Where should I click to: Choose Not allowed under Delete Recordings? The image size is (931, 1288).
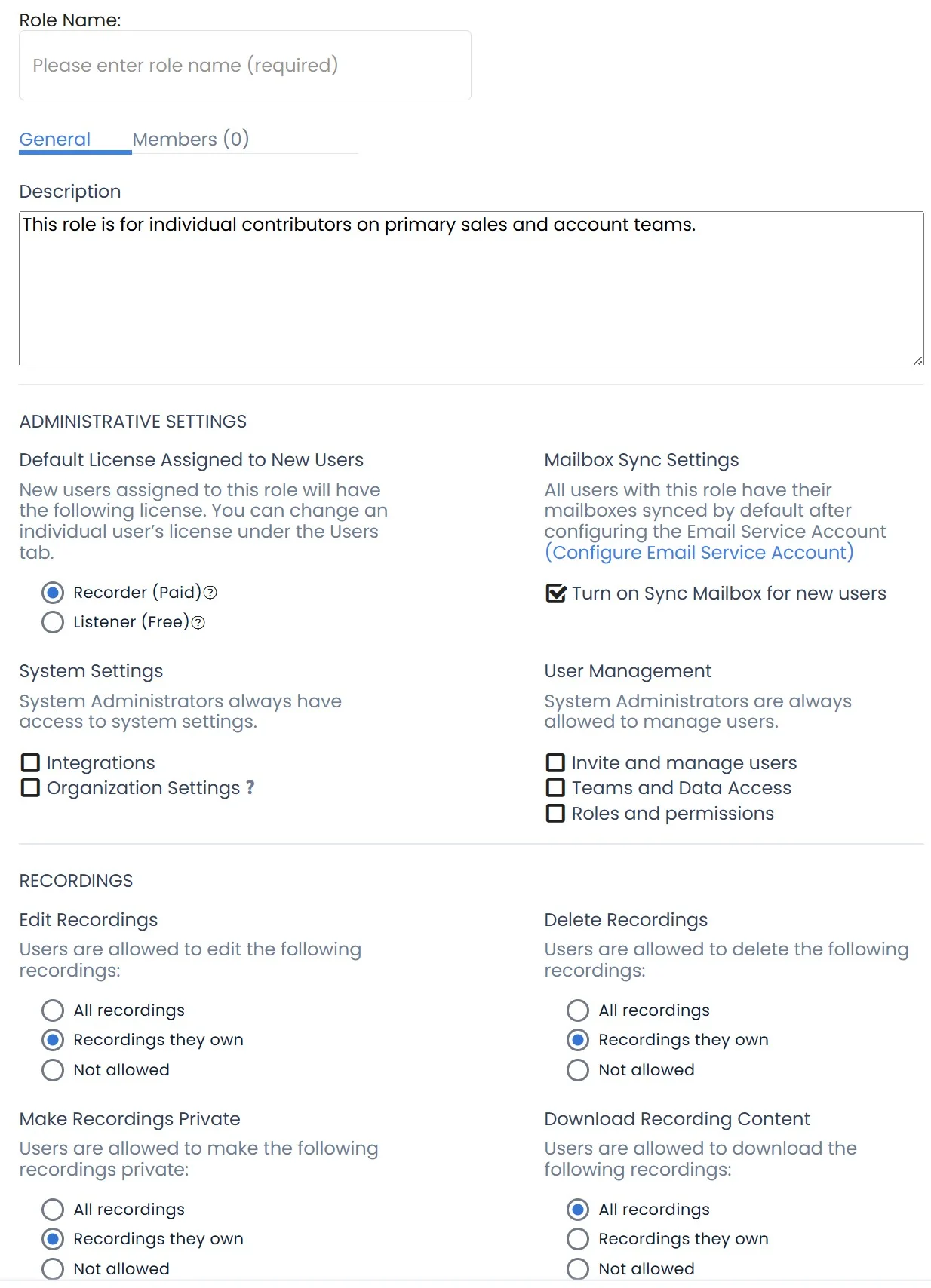tap(578, 1070)
